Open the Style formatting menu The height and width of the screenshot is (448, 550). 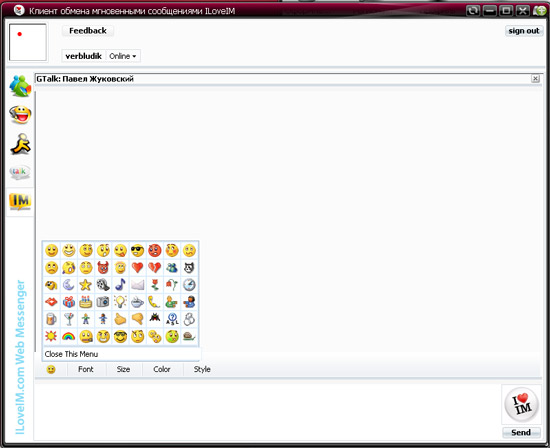[202, 369]
